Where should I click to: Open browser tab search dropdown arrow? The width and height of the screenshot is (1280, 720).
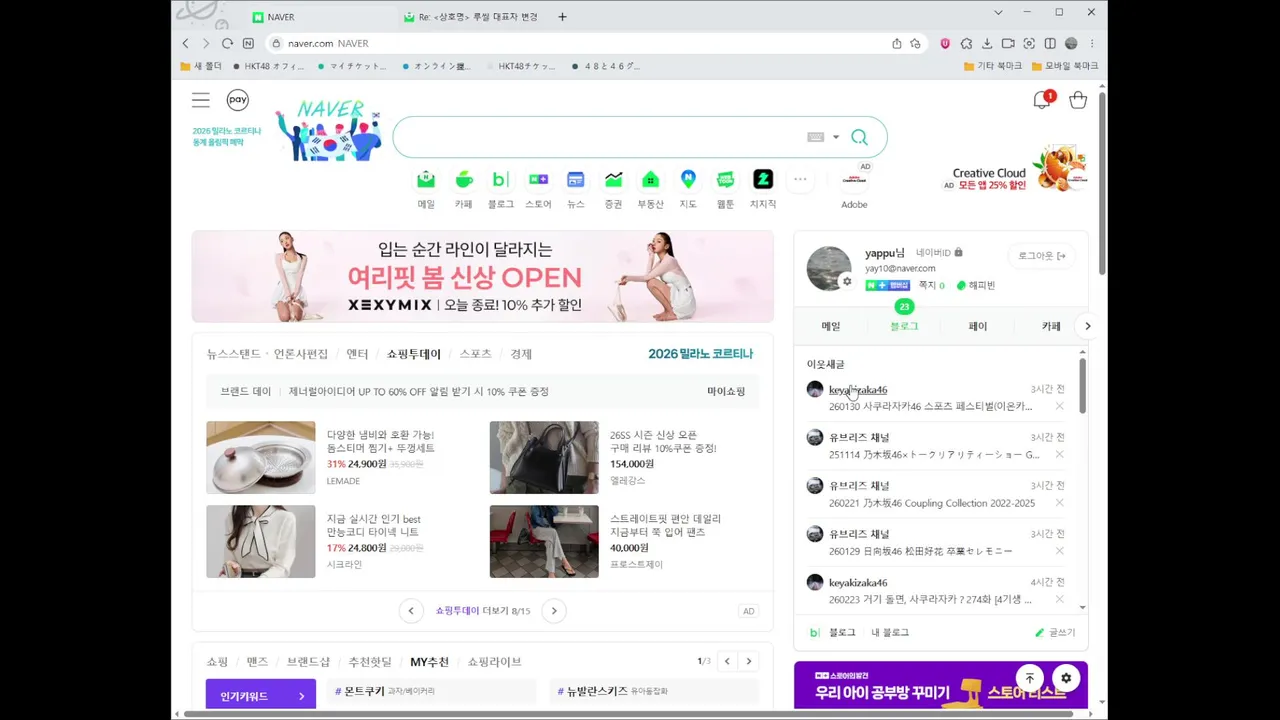click(x=997, y=13)
